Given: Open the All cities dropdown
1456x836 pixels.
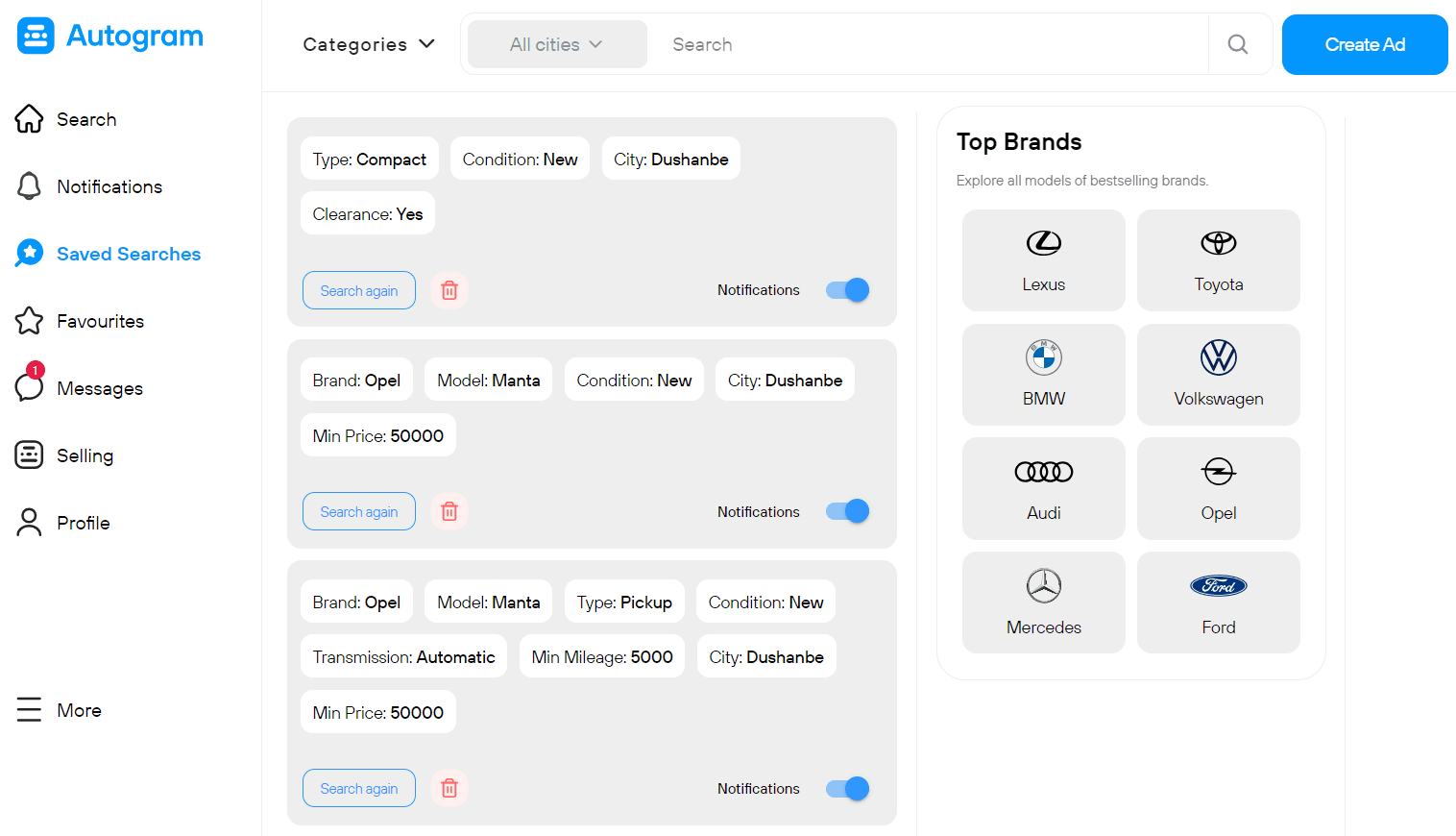Looking at the screenshot, I should pos(556,44).
